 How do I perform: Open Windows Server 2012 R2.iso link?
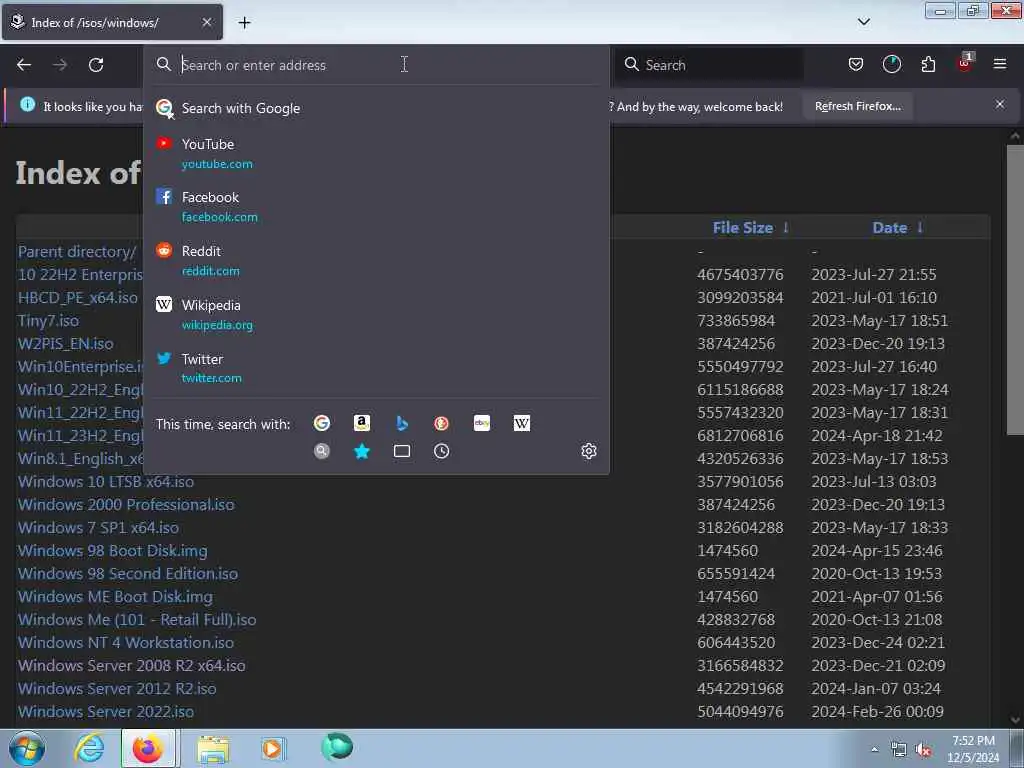[117, 688]
